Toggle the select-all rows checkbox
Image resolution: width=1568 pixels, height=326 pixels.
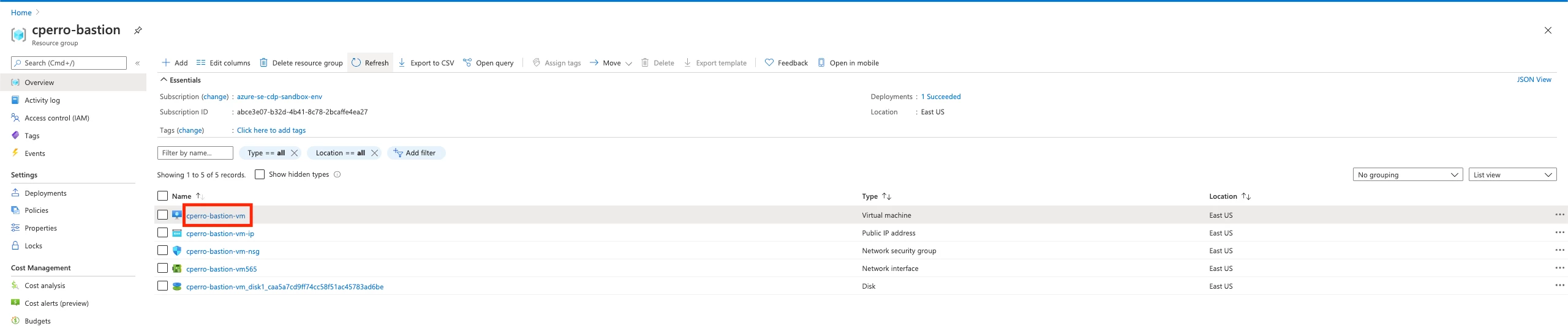coord(162,196)
